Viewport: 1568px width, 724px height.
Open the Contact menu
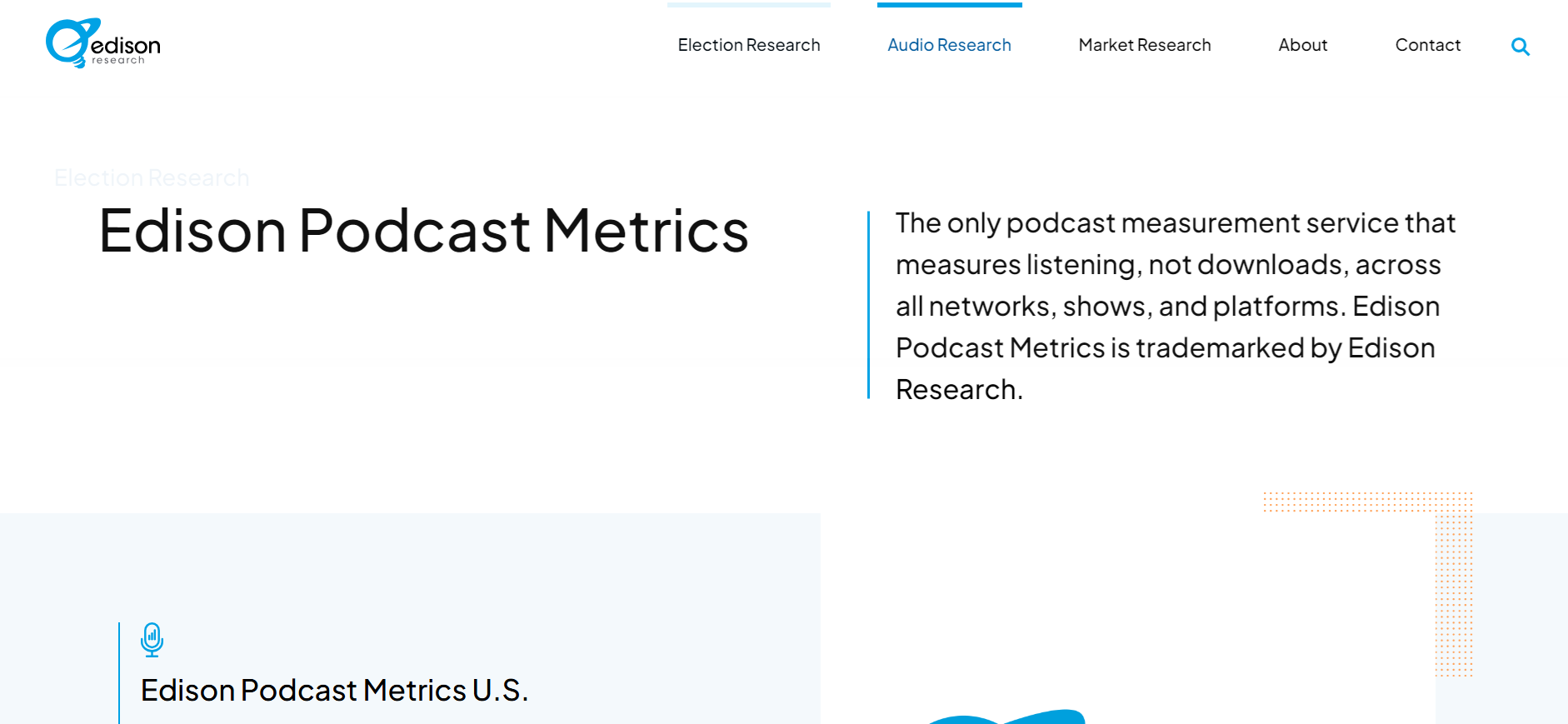[1428, 45]
